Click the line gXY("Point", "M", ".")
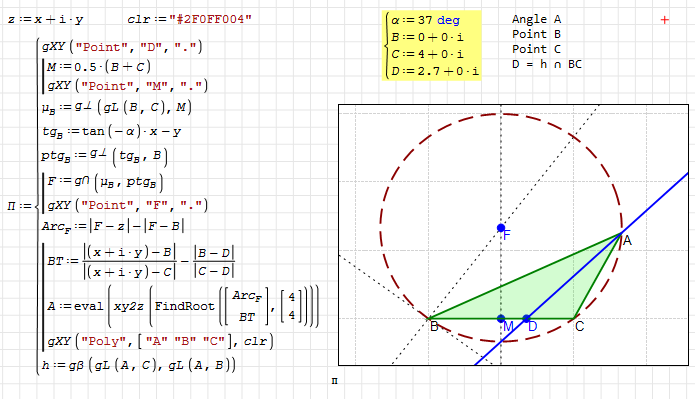695x399 pixels. (x=128, y=86)
